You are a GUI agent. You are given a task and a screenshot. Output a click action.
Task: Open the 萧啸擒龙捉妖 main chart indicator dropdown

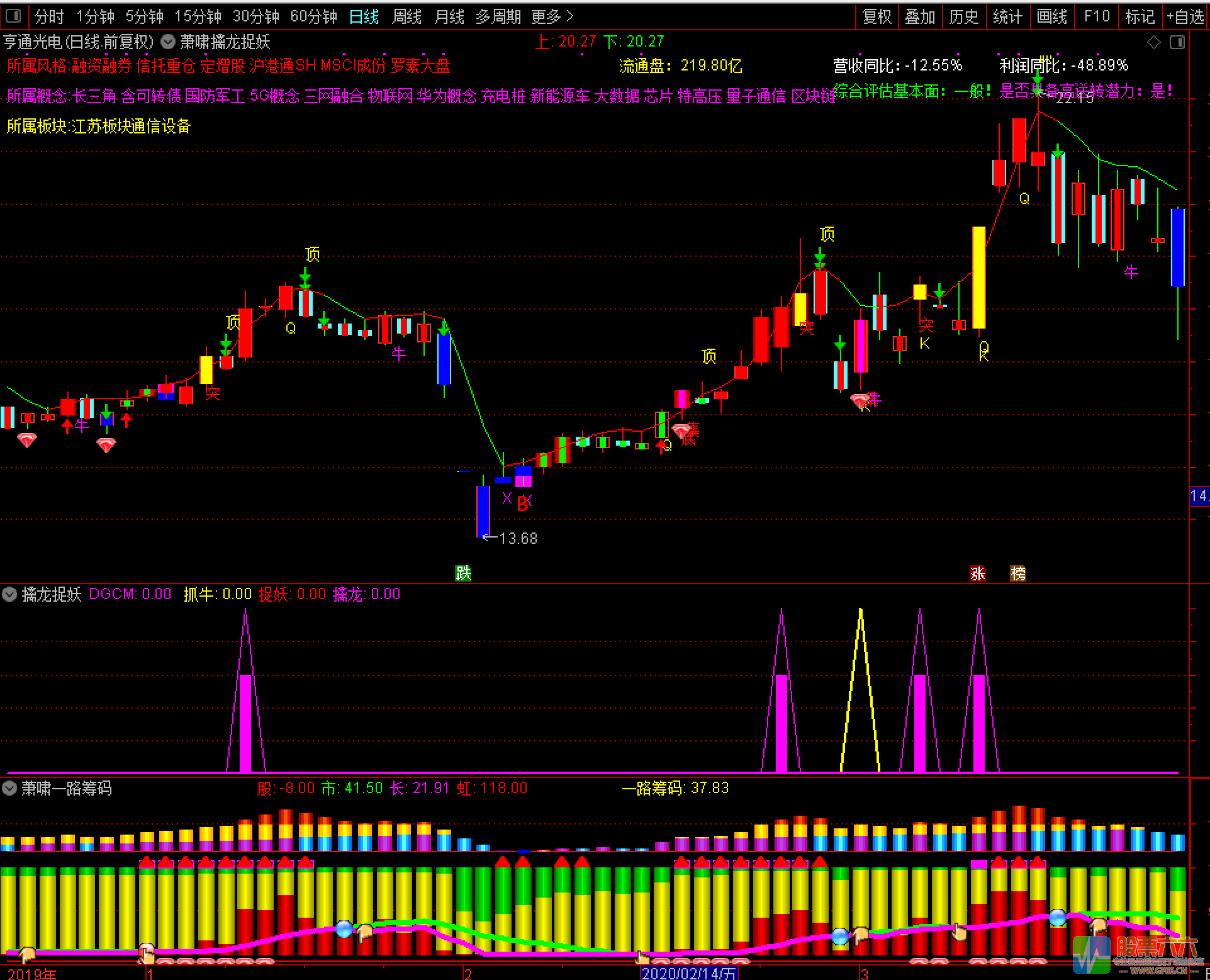click(168, 42)
